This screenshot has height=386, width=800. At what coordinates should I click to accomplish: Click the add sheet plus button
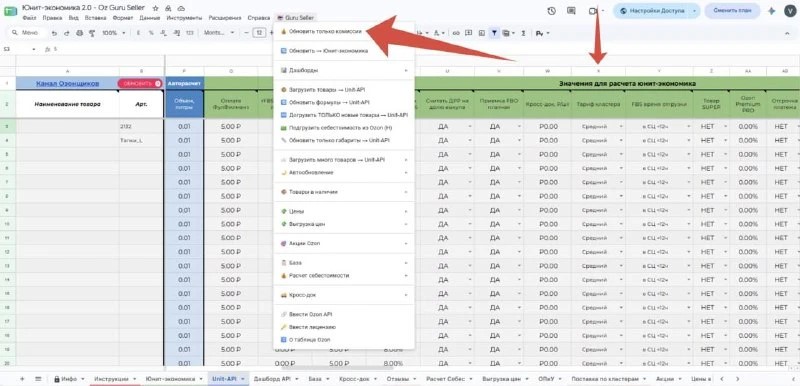point(22,379)
